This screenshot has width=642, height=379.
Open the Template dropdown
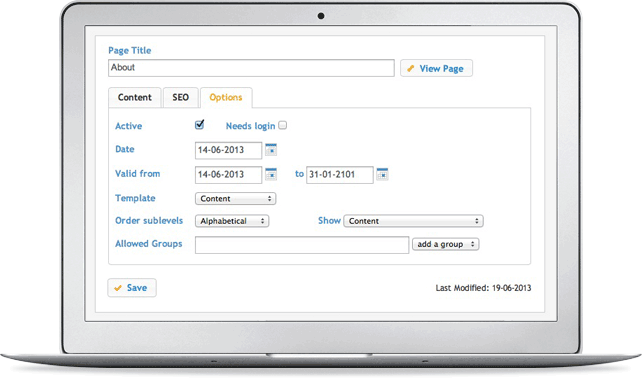(x=235, y=199)
